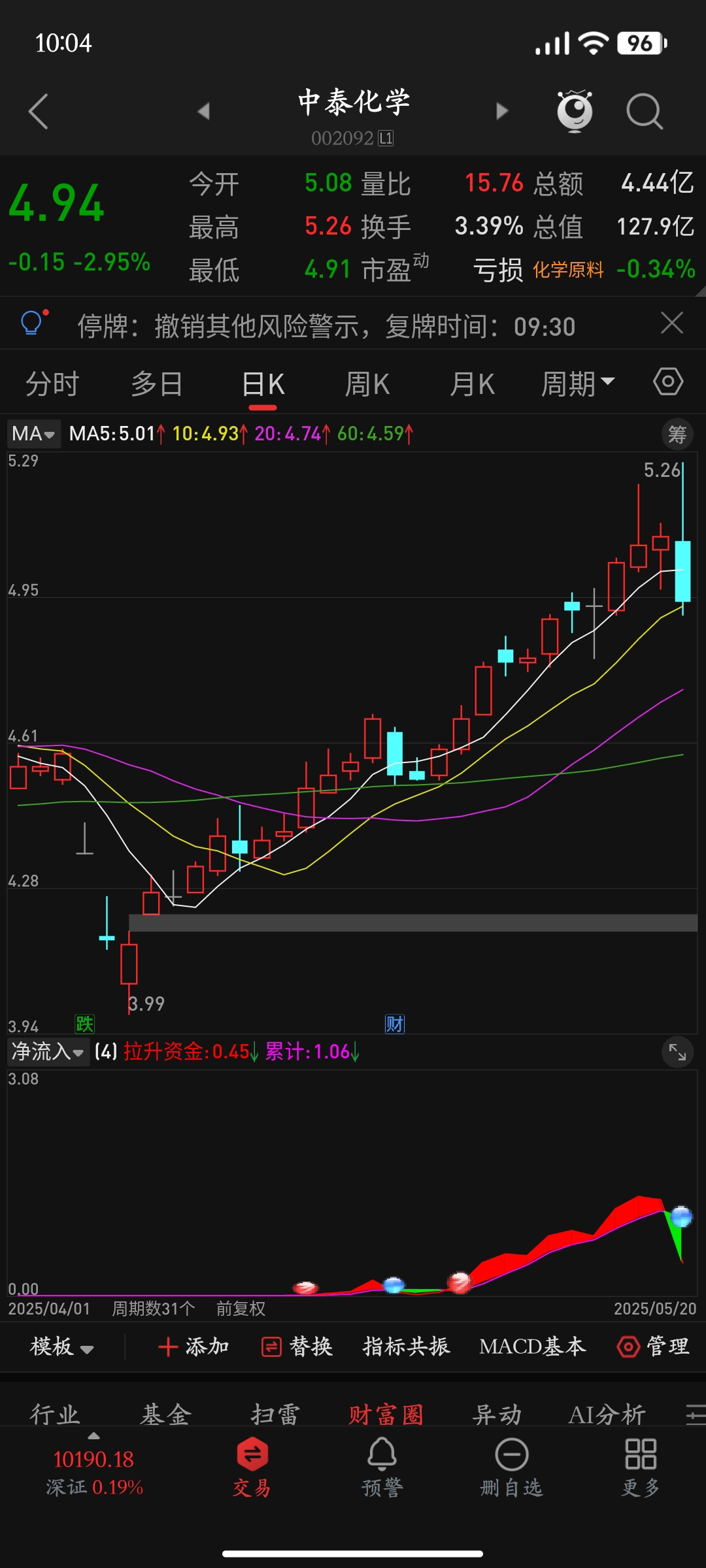706x1568 pixels.
Task: Tap the green 跌 marker on chart
Action: pos(84,1023)
